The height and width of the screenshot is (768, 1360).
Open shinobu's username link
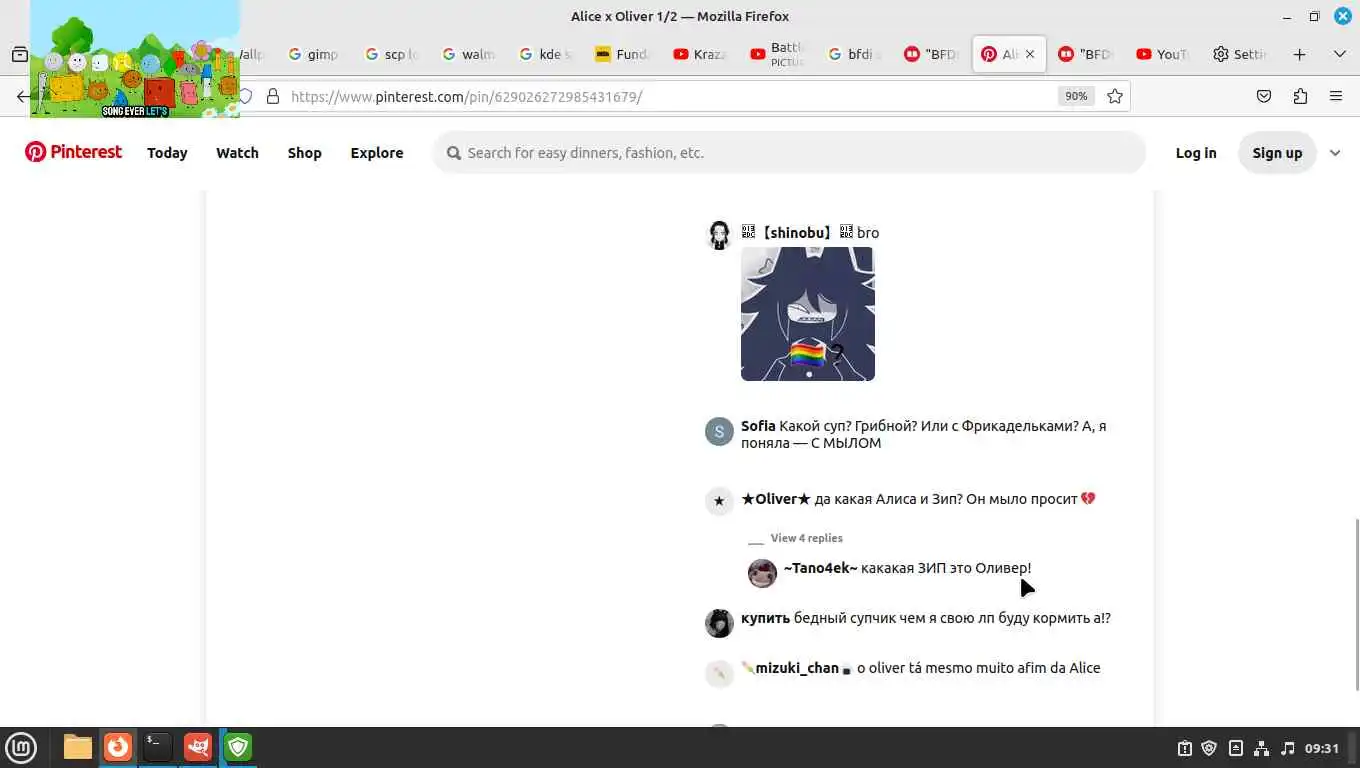(x=797, y=233)
